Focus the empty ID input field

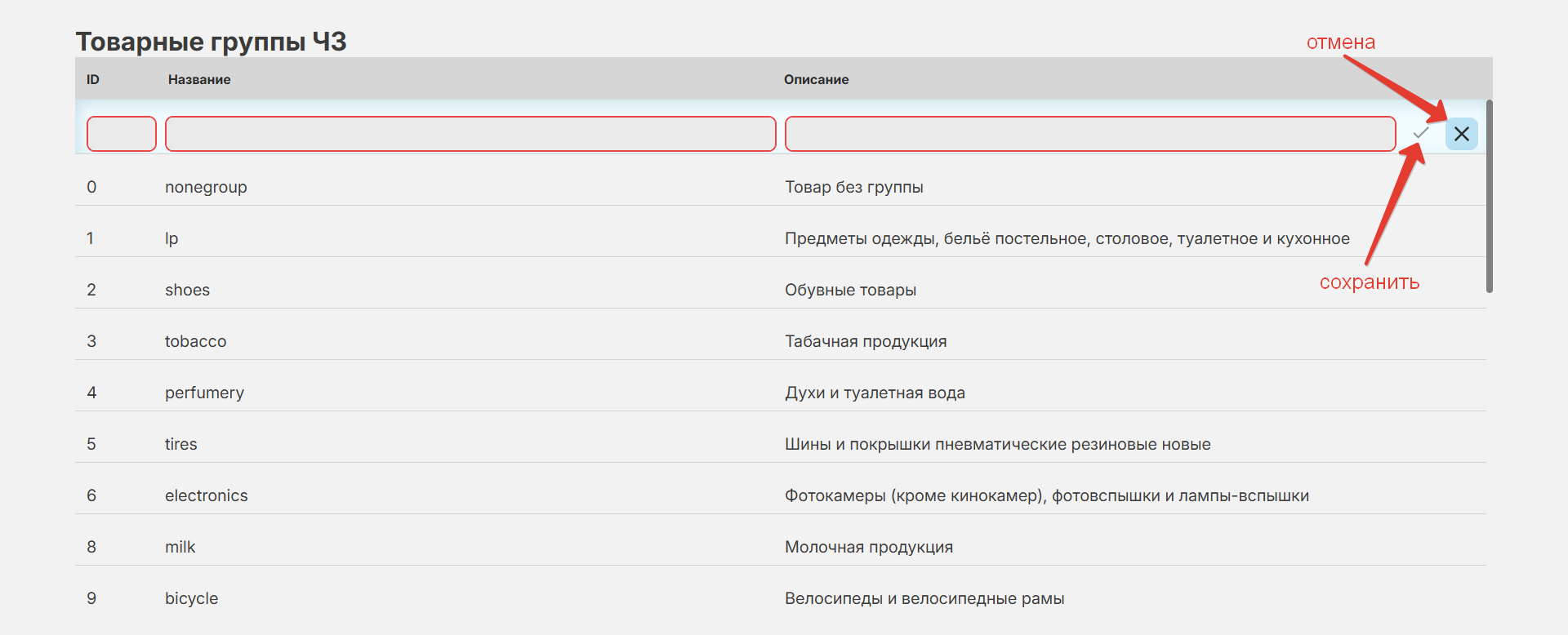[x=121, y=134]
